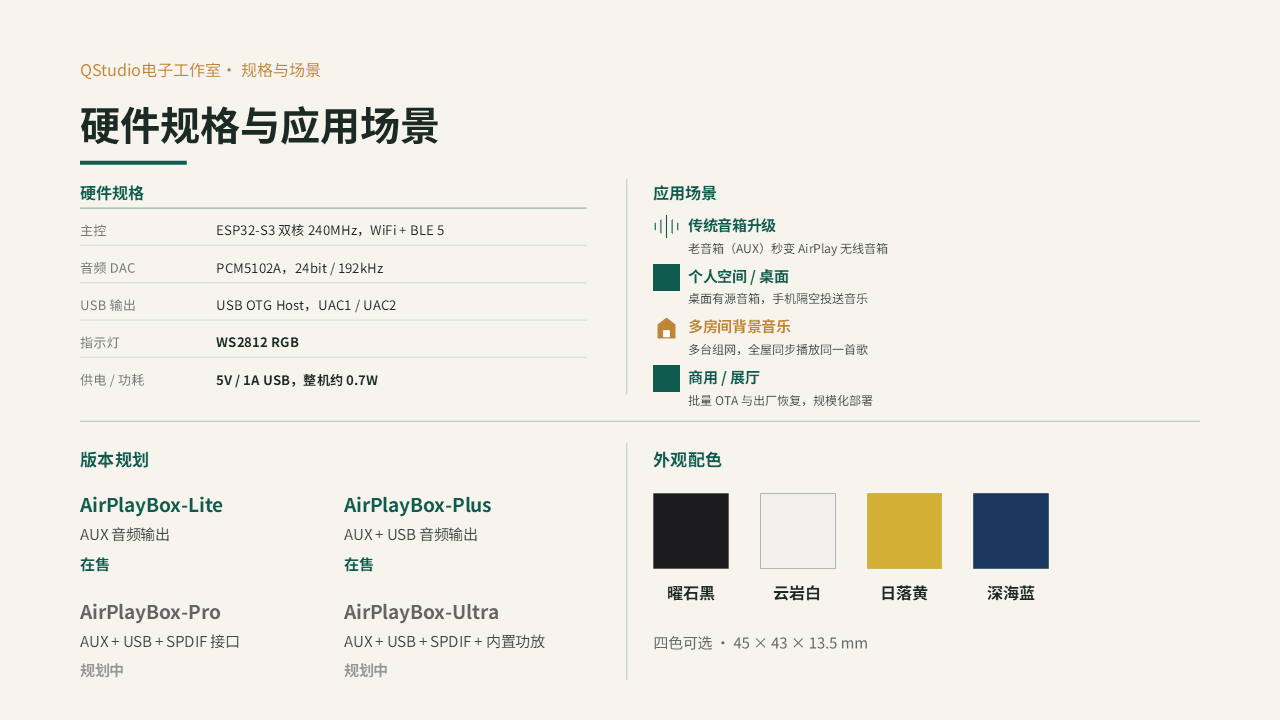Choose the 深海蓝 navy color swatch
Image resolution: width=1280 pixels, height=720 pixels.
pyautogui.click(x=1011, y=531)
